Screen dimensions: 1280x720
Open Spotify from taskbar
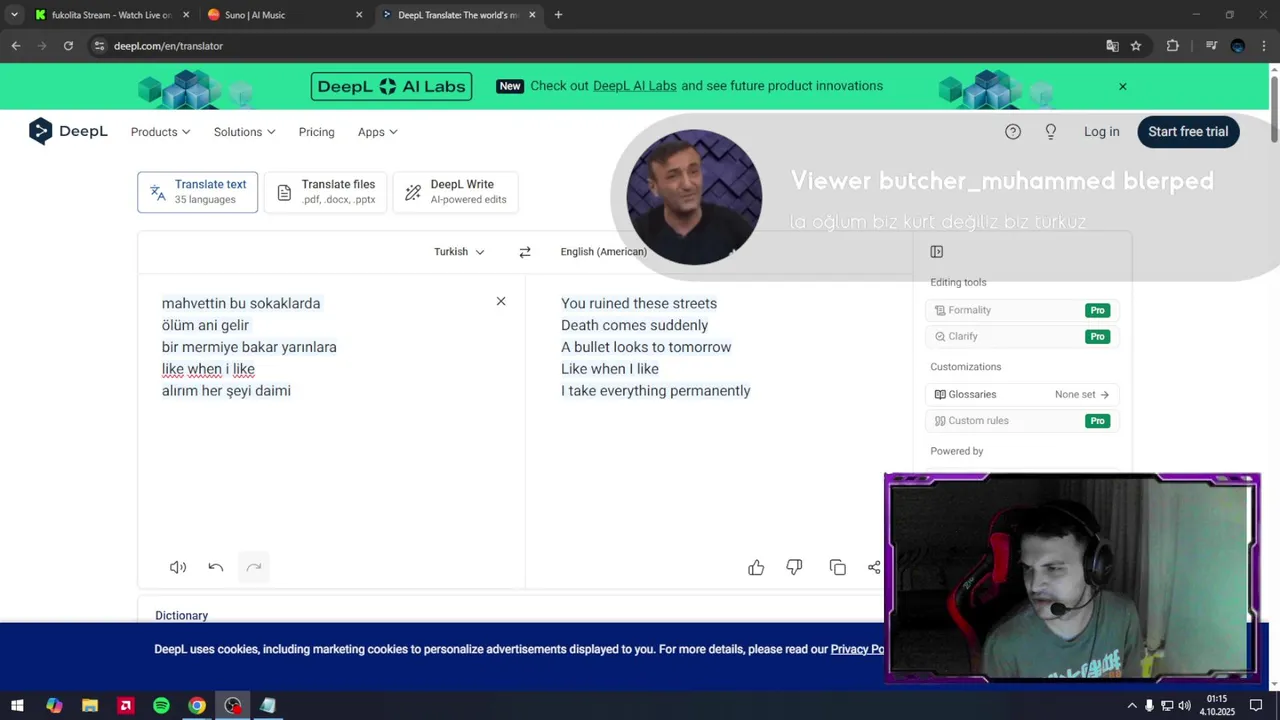161,706
